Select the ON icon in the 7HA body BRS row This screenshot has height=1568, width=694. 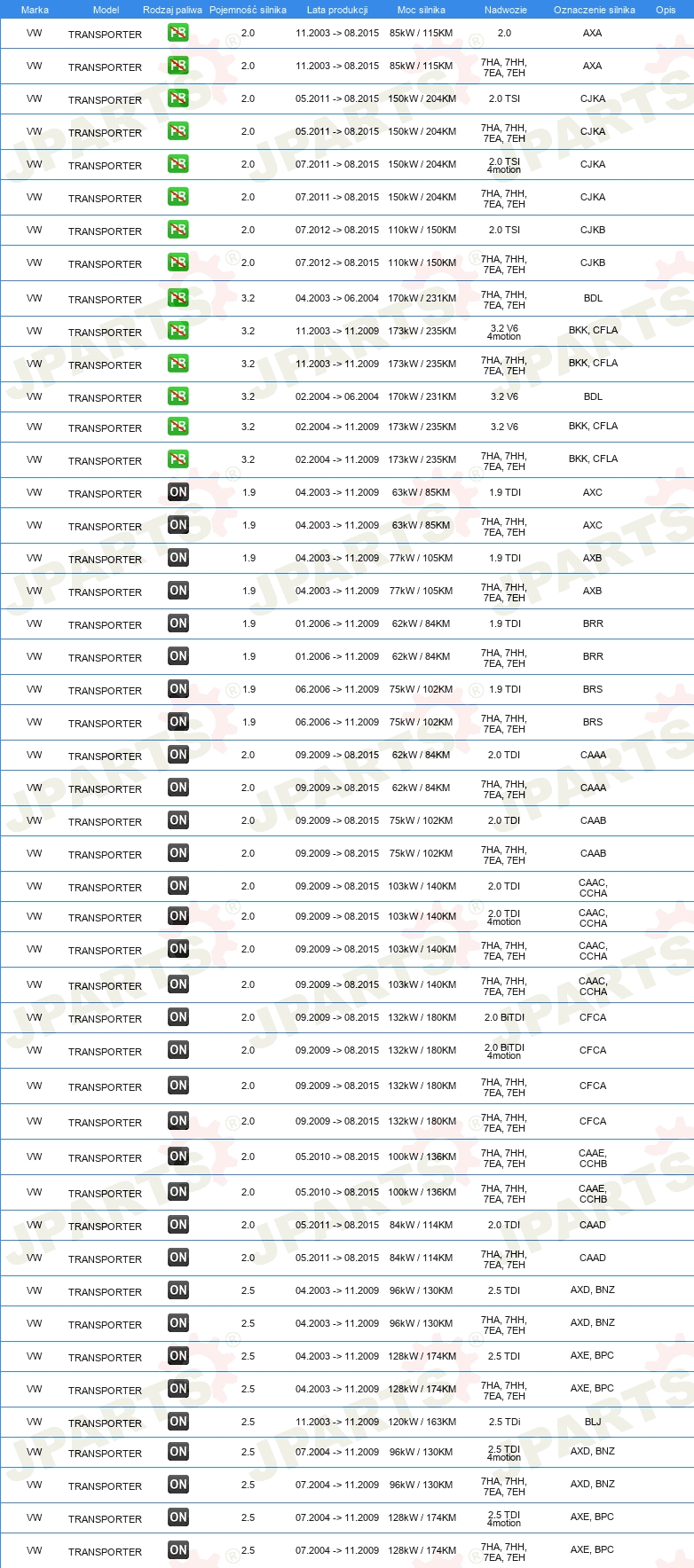coord(178,722)
